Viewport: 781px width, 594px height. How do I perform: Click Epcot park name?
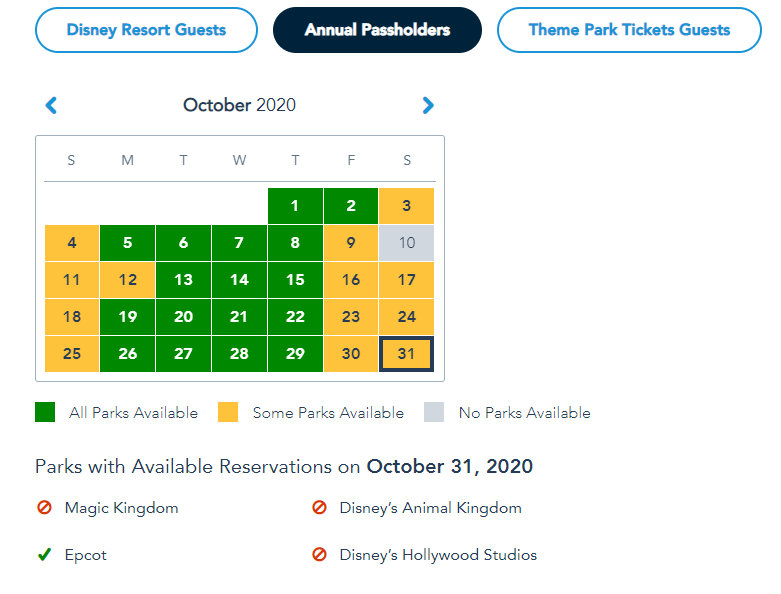tap(86, 554)
